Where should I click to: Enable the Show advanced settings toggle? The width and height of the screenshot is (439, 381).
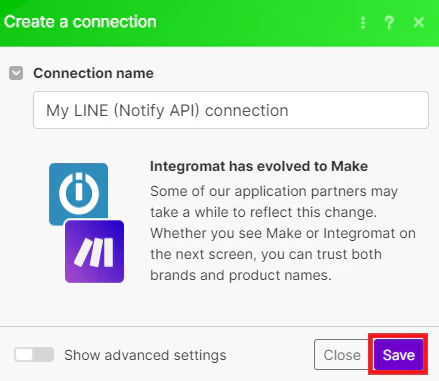click(x=34, y=355)
